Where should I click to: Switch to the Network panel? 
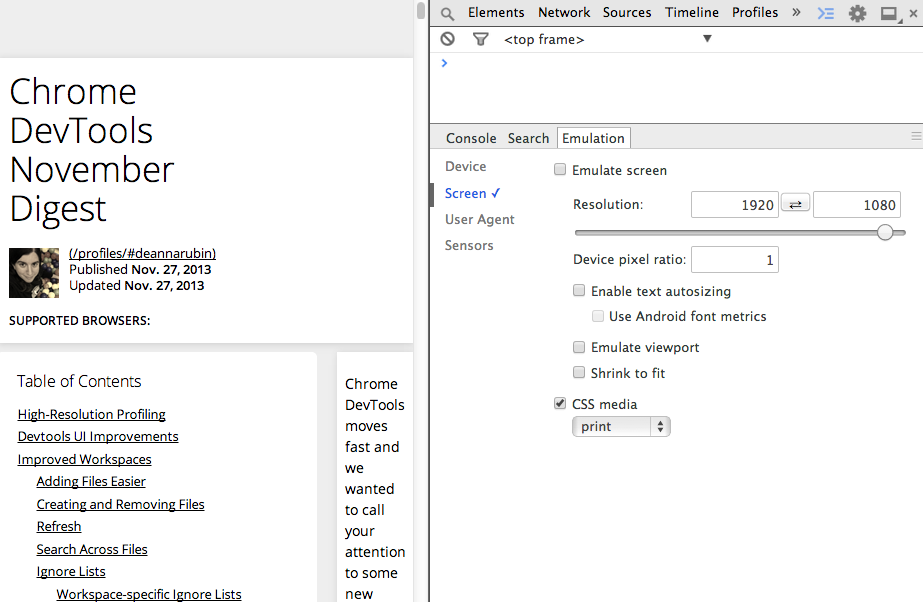563,12
